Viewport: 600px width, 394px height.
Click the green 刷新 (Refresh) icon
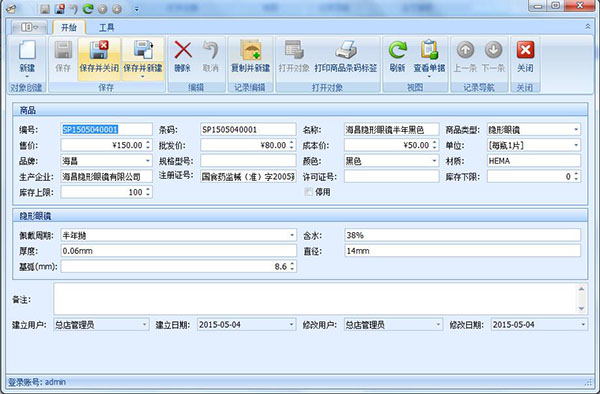point(398,51)
